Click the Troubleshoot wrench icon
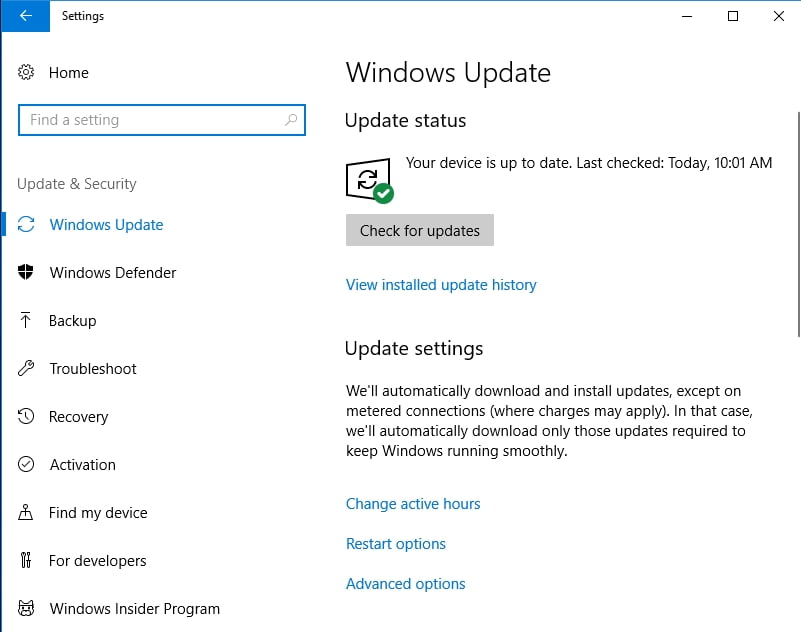801x632 pixels. click(26, 368)
